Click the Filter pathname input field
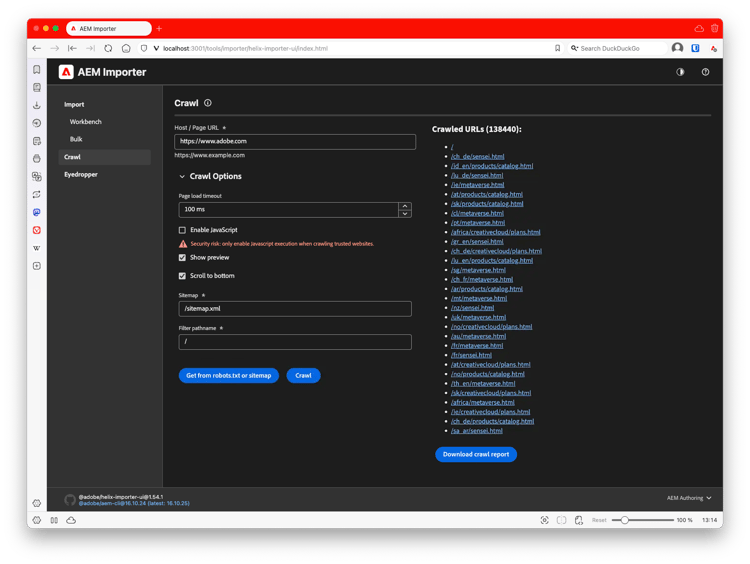750x564 pixels. tap(295, 342)
